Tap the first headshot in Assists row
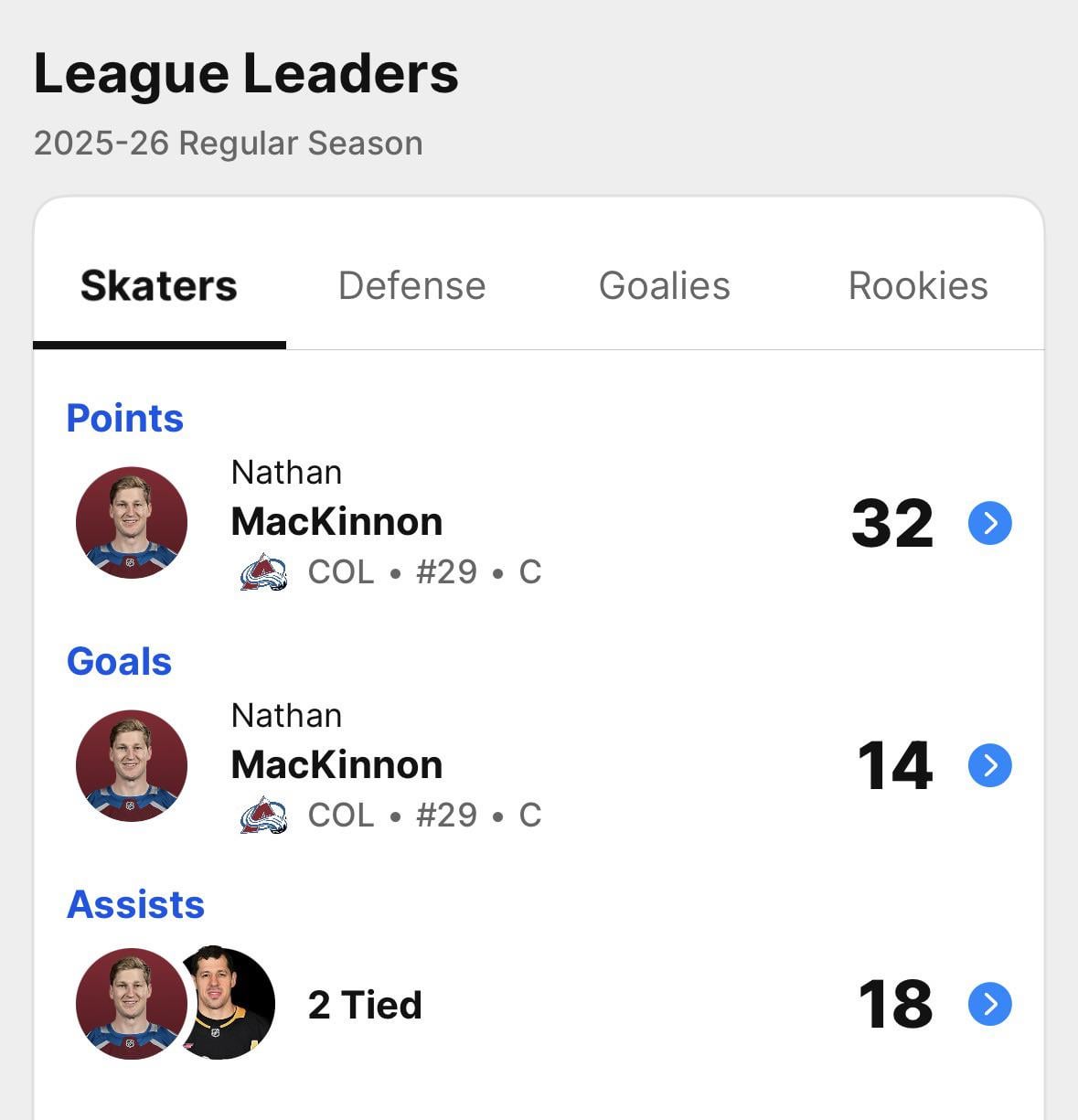Viewport: 1078px width, 1120px height. point(128,1004)
